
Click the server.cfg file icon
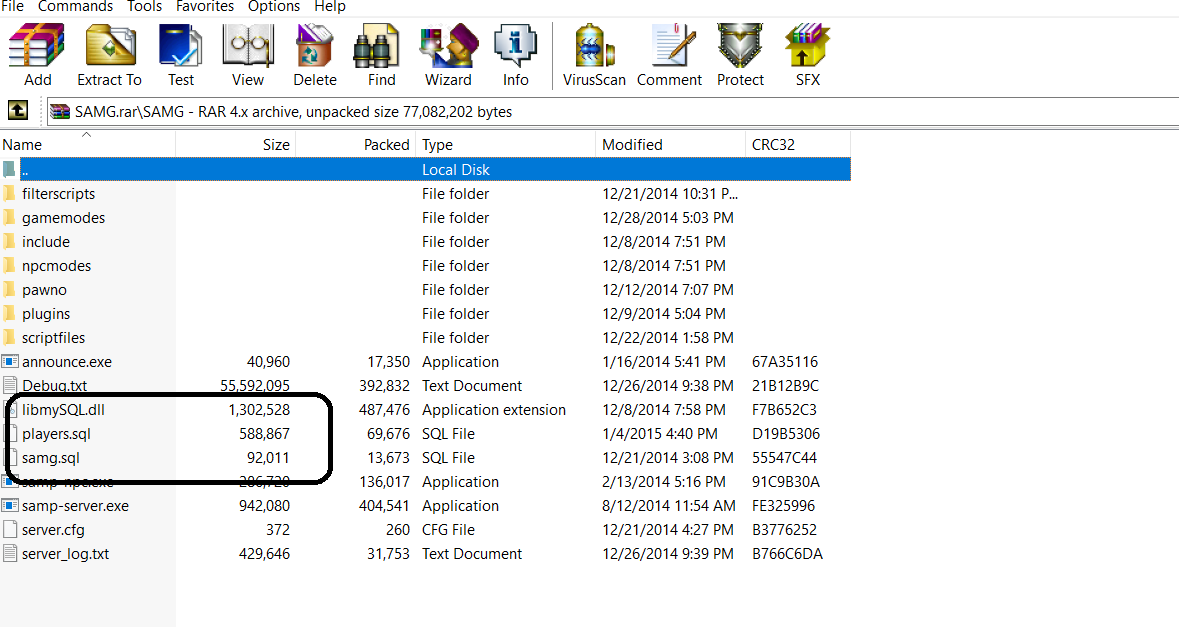10,530
